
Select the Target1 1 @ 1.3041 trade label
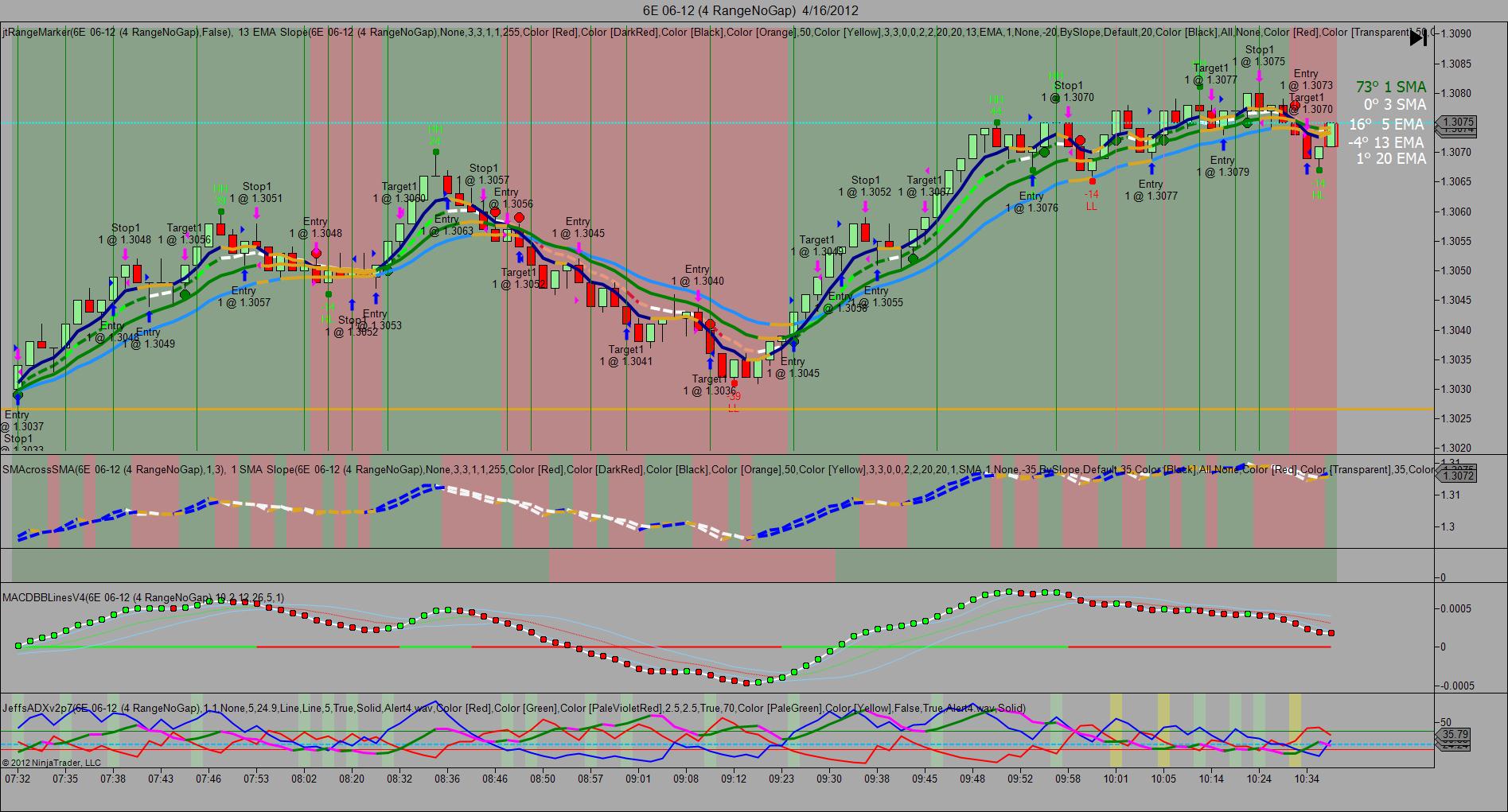coord(626,355)
